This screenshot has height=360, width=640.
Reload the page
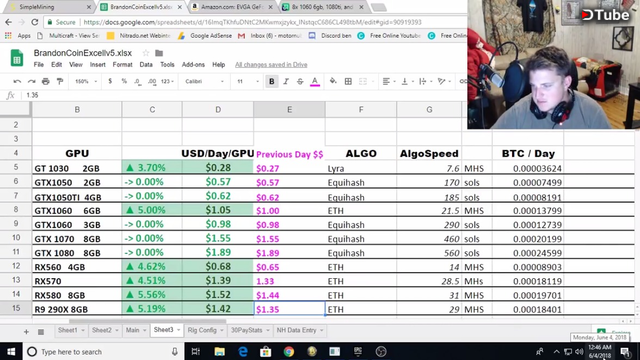[35, 22]
